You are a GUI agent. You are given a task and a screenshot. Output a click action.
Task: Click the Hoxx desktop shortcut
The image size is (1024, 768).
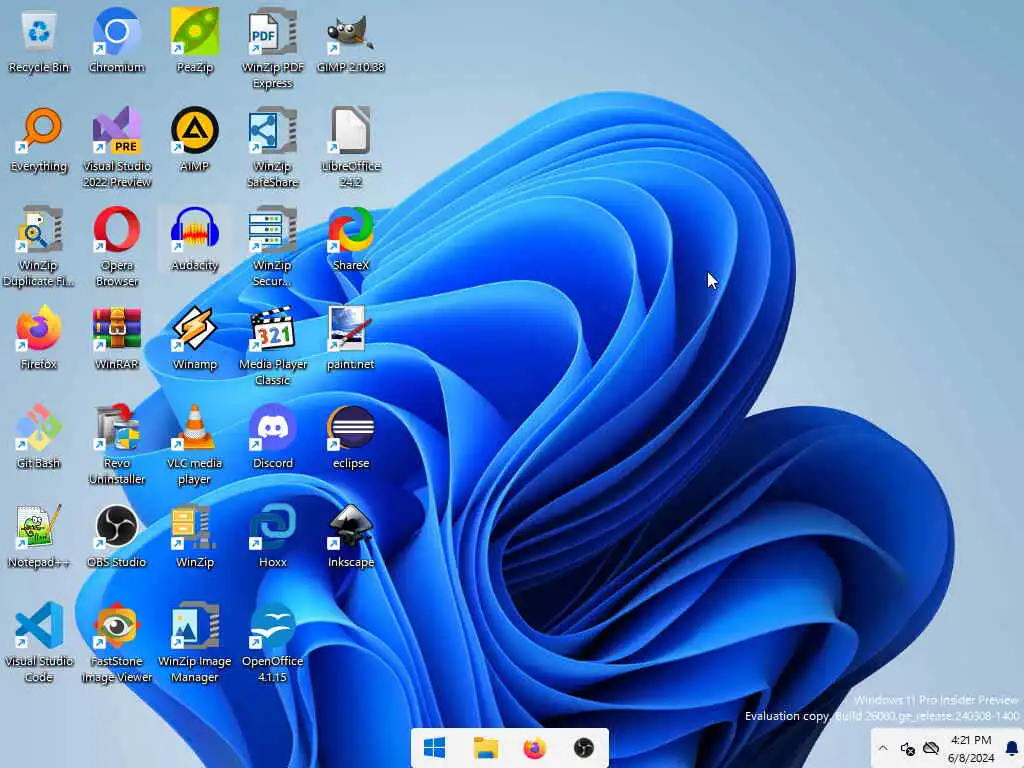[x=272, y=536]
